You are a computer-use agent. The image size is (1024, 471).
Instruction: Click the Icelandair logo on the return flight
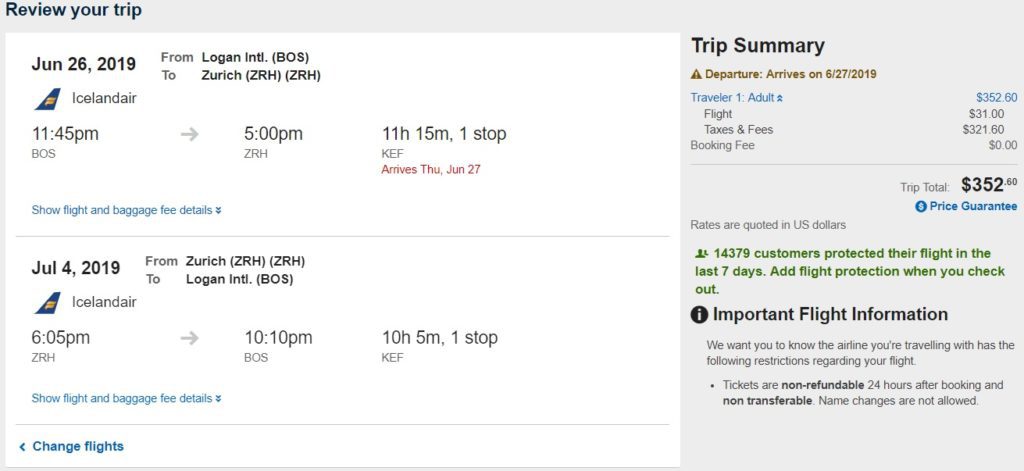pyautogui.click(x=47, y=303)
